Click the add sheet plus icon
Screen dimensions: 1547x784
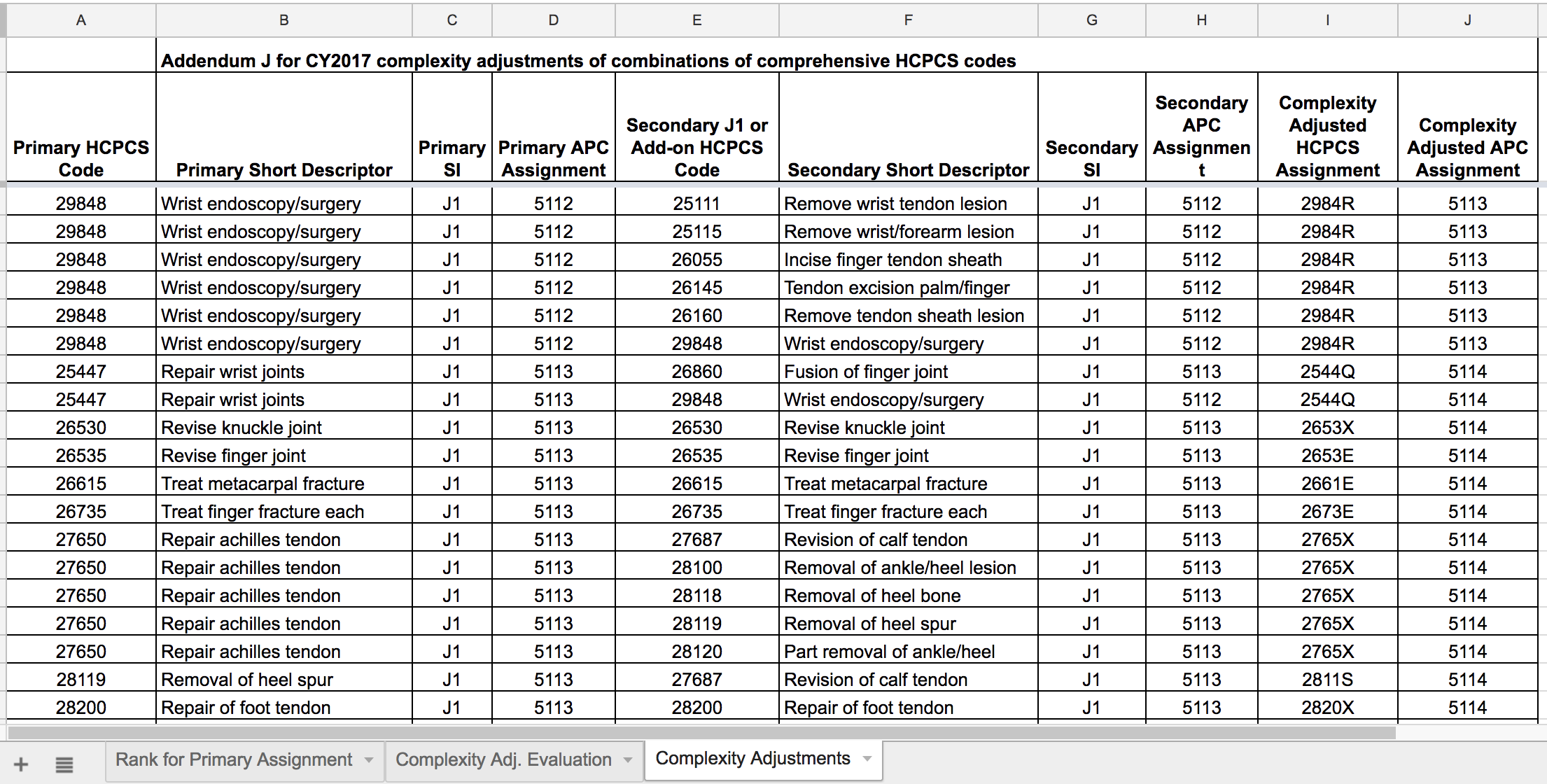coord(21,764)
